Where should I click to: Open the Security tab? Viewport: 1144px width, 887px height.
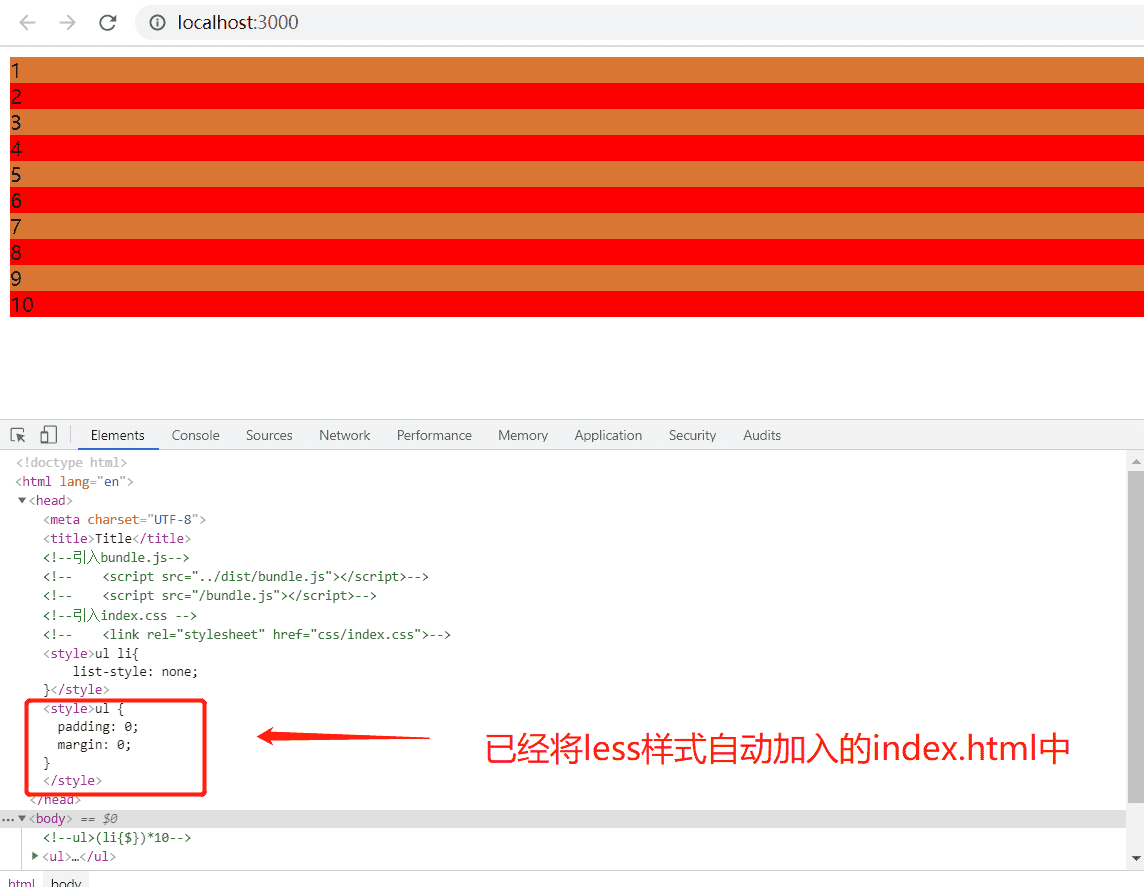692,435
